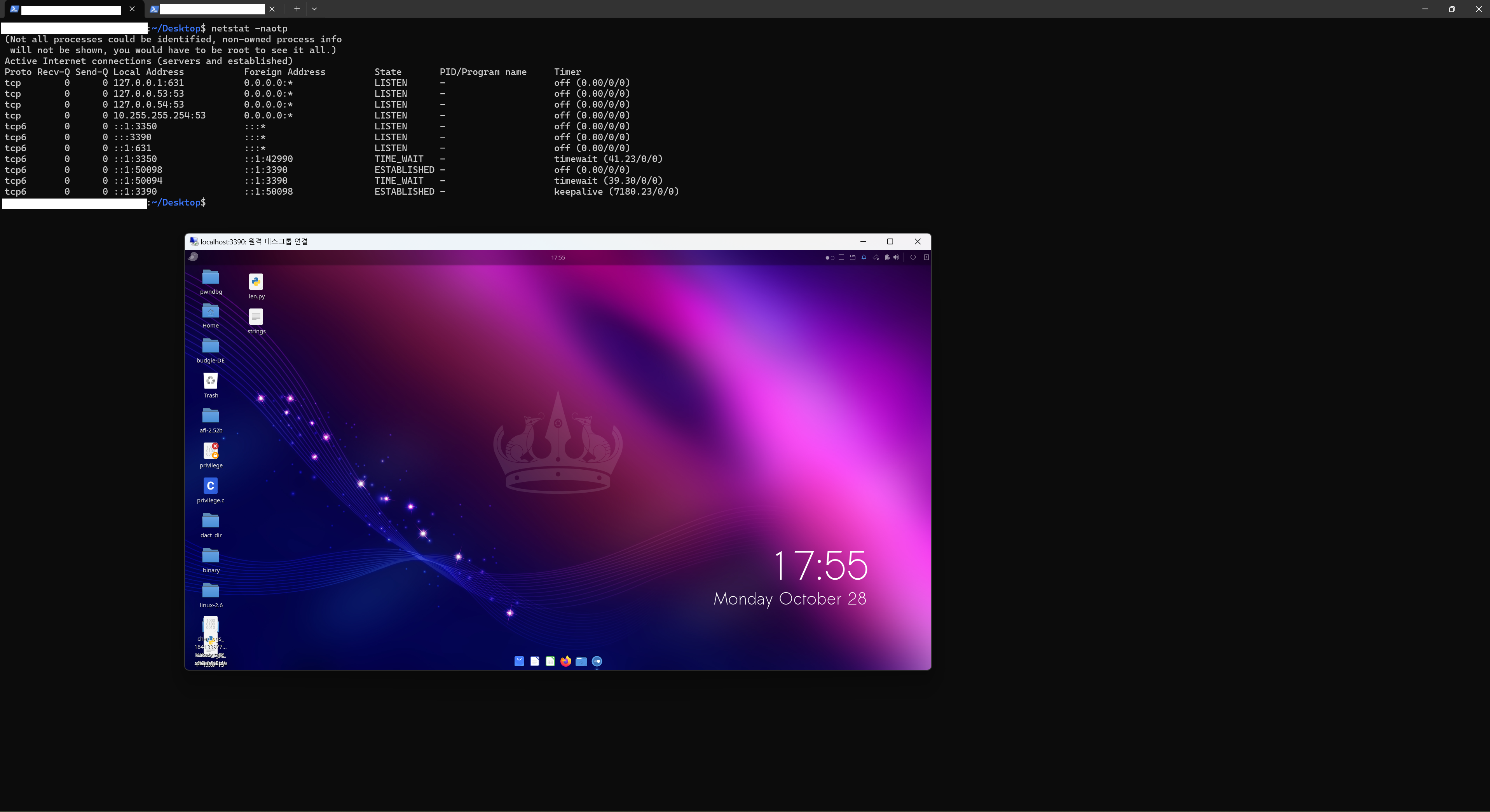The image size is (1490, 812).
Task: Click the notification bell in panel
Action: click(864, 257)
